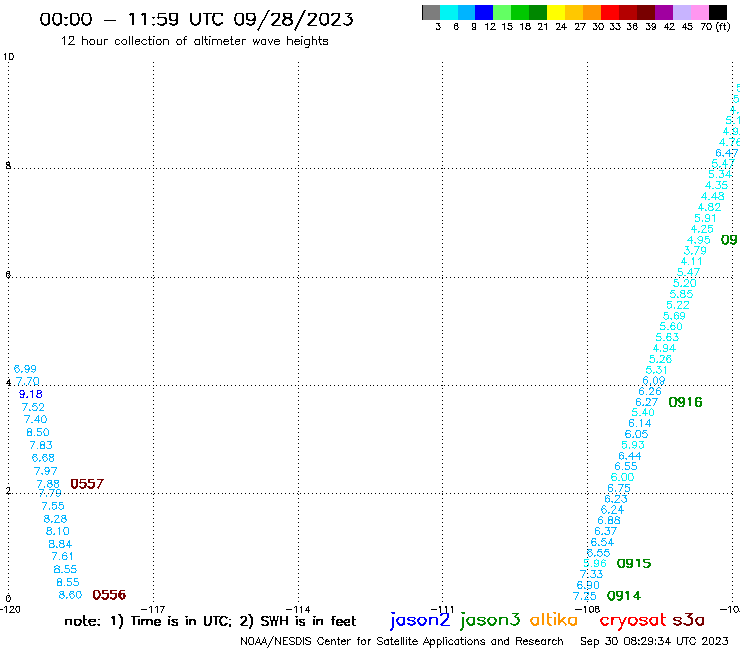This screenshot has width=740, height=650.
Task: Click the gray swatch in the legend
Action: click(x=431, y=13)
